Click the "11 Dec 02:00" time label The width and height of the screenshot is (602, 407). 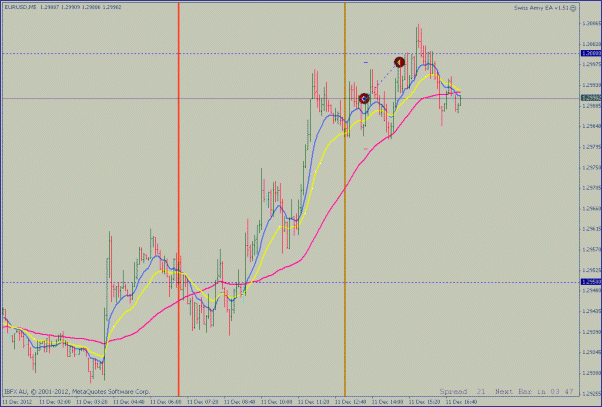(x=55, y=402)
